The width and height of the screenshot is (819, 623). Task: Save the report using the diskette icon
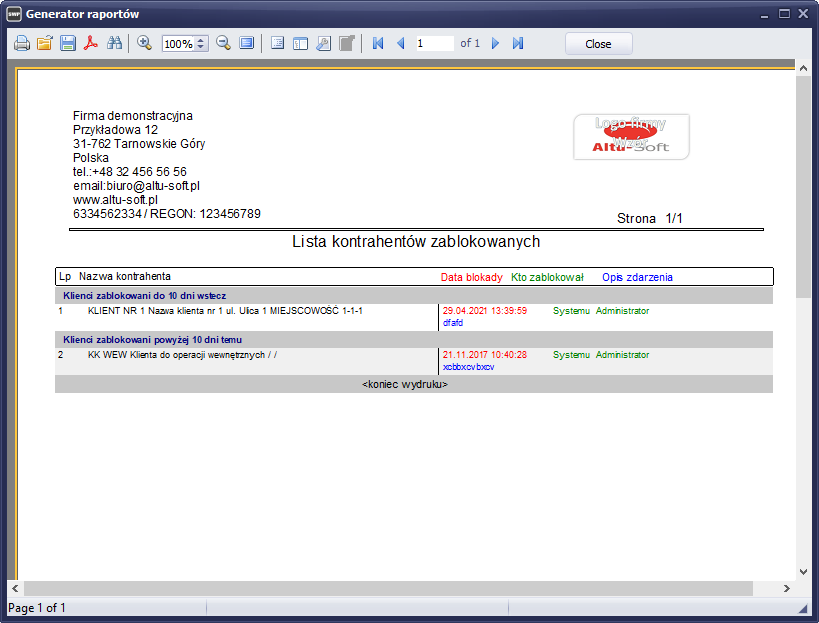coord(68,44)
